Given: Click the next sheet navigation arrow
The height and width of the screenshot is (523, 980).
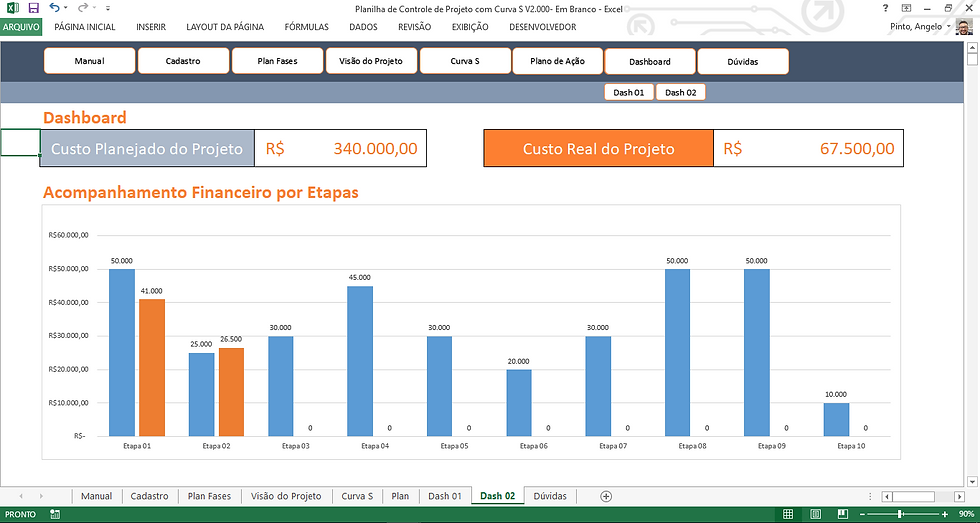Looking at the screenshot, I should [x=41, y=496].
